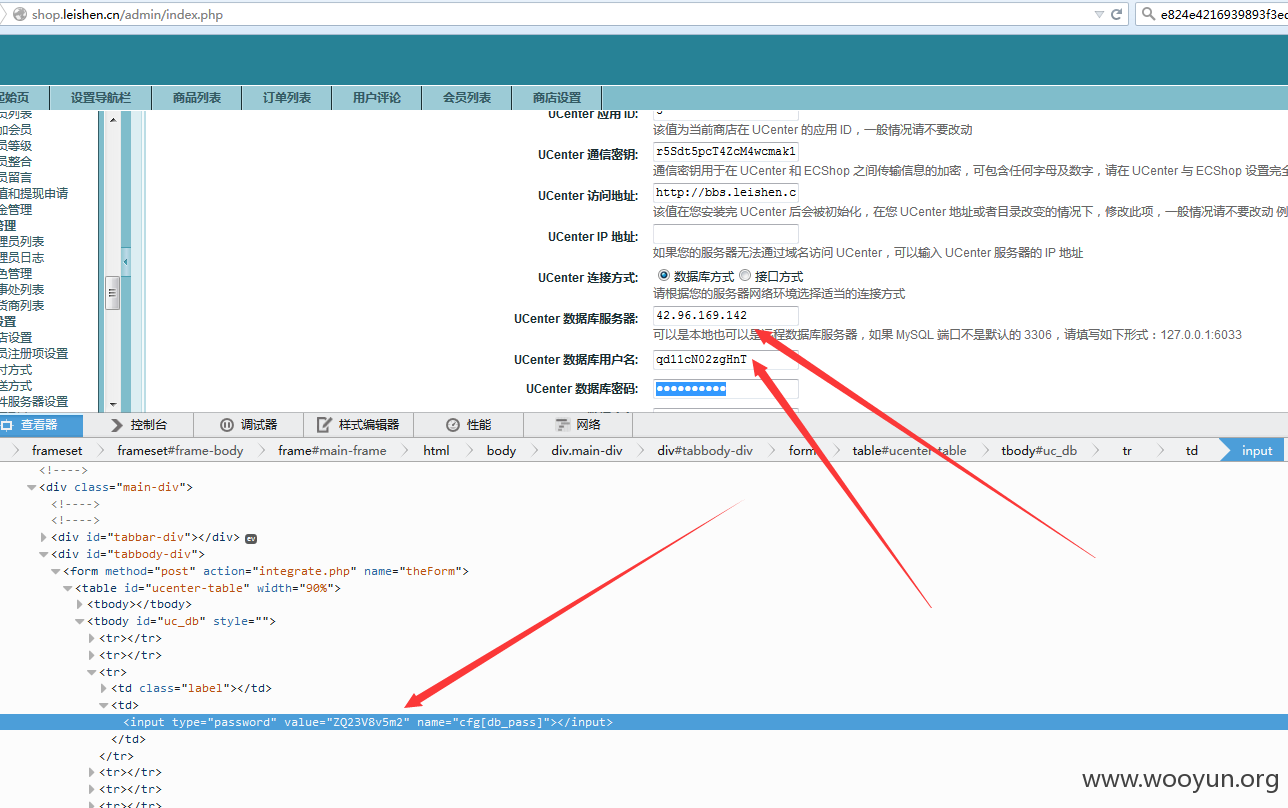Collapse the div id tabbody-div node
Viewport: 1288px width, 808px height.
[x=43, y=554]
